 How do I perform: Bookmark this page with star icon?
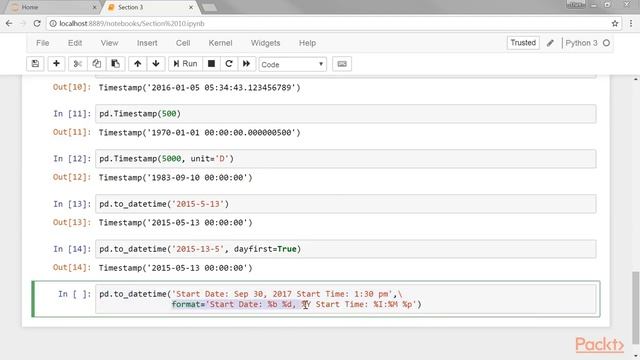(615, 24)
